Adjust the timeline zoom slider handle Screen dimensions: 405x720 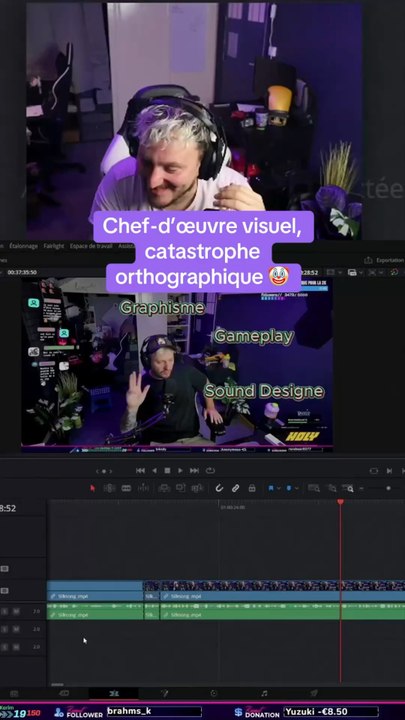point(388,488)
